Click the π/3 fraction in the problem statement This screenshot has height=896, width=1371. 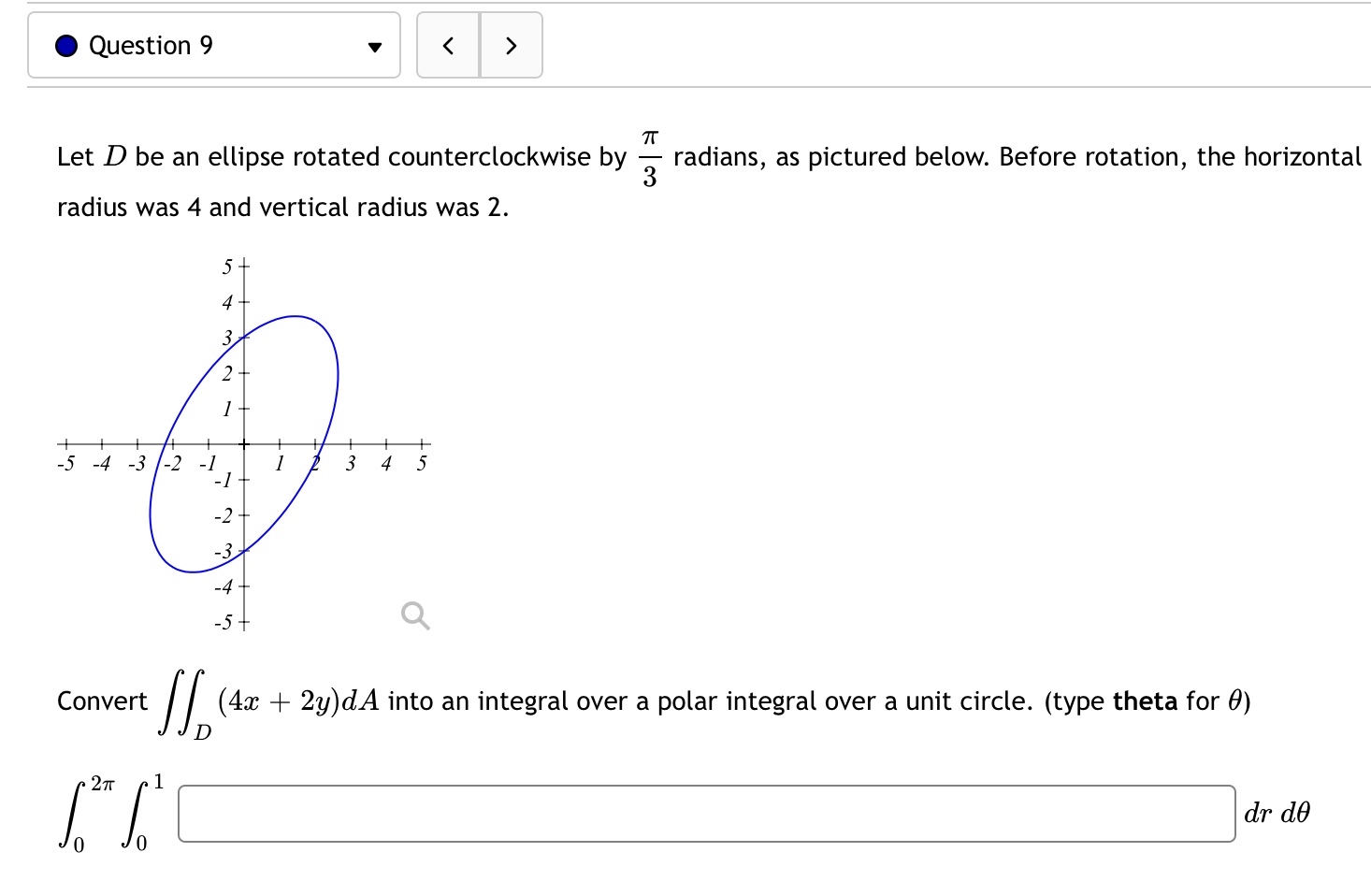(648, 156)
